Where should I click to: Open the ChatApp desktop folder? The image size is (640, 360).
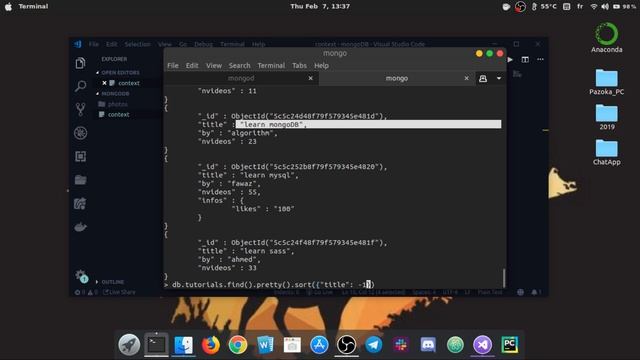click(x=607, y=152)
